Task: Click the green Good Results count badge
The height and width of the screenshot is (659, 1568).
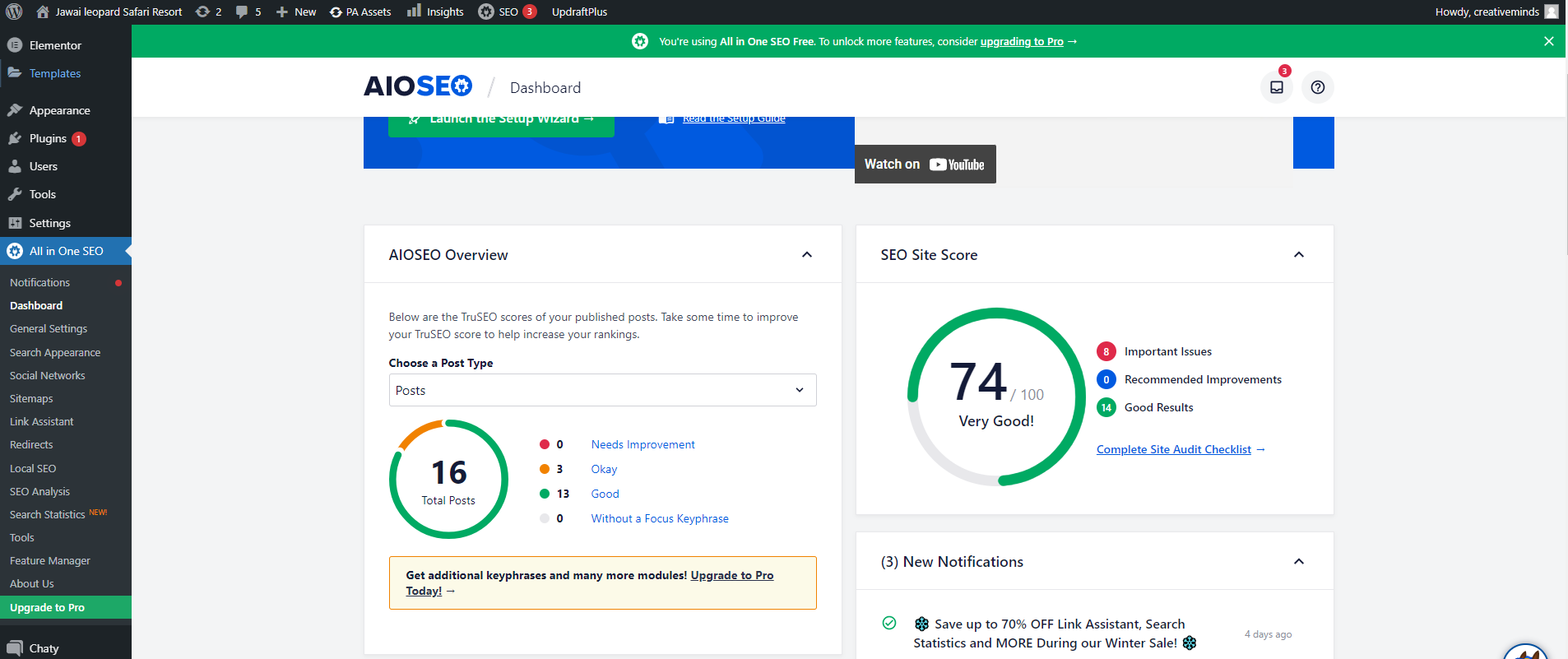Action: tap(1106, 407)
